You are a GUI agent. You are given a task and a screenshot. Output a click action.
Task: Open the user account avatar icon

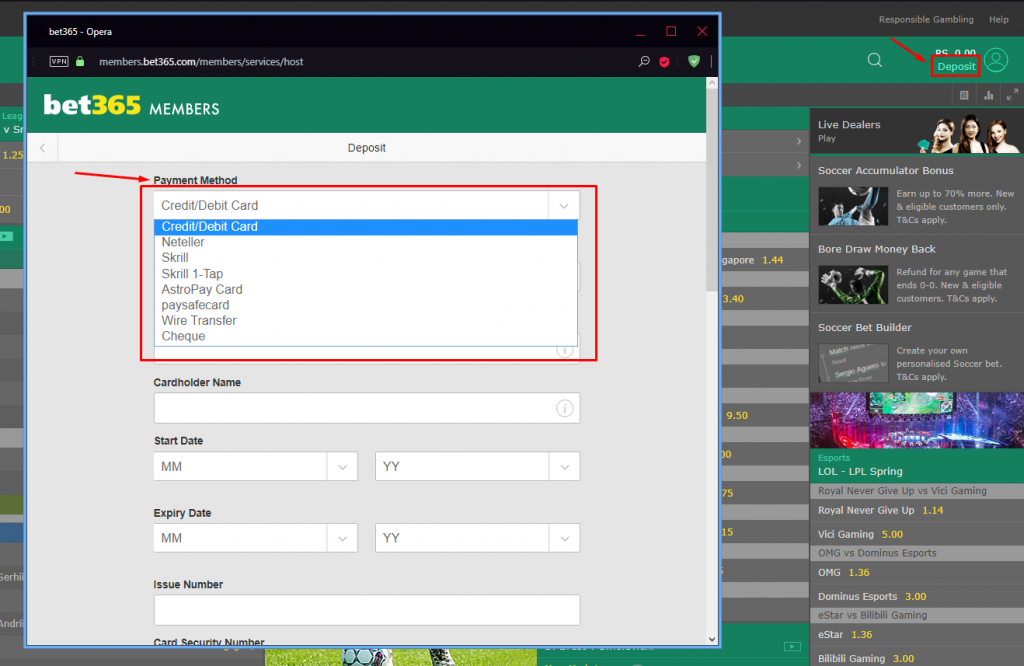click(x=996, y=60)
